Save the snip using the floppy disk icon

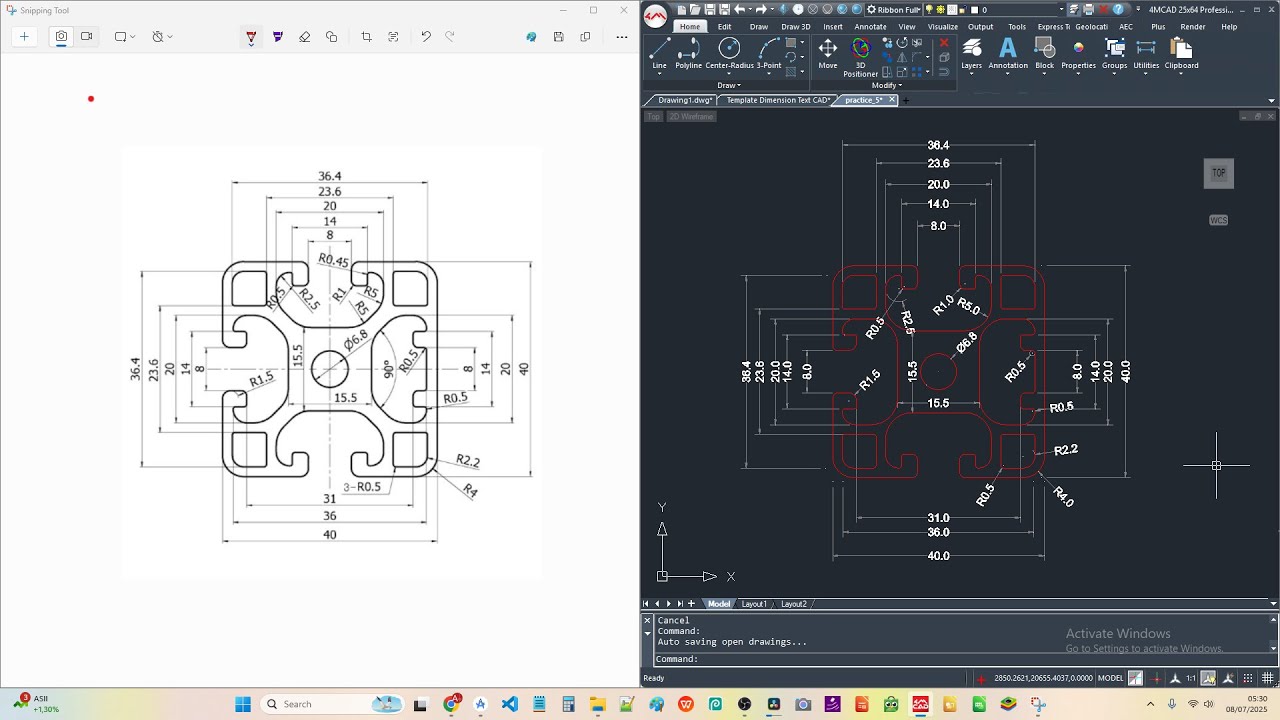coord(558,37)
